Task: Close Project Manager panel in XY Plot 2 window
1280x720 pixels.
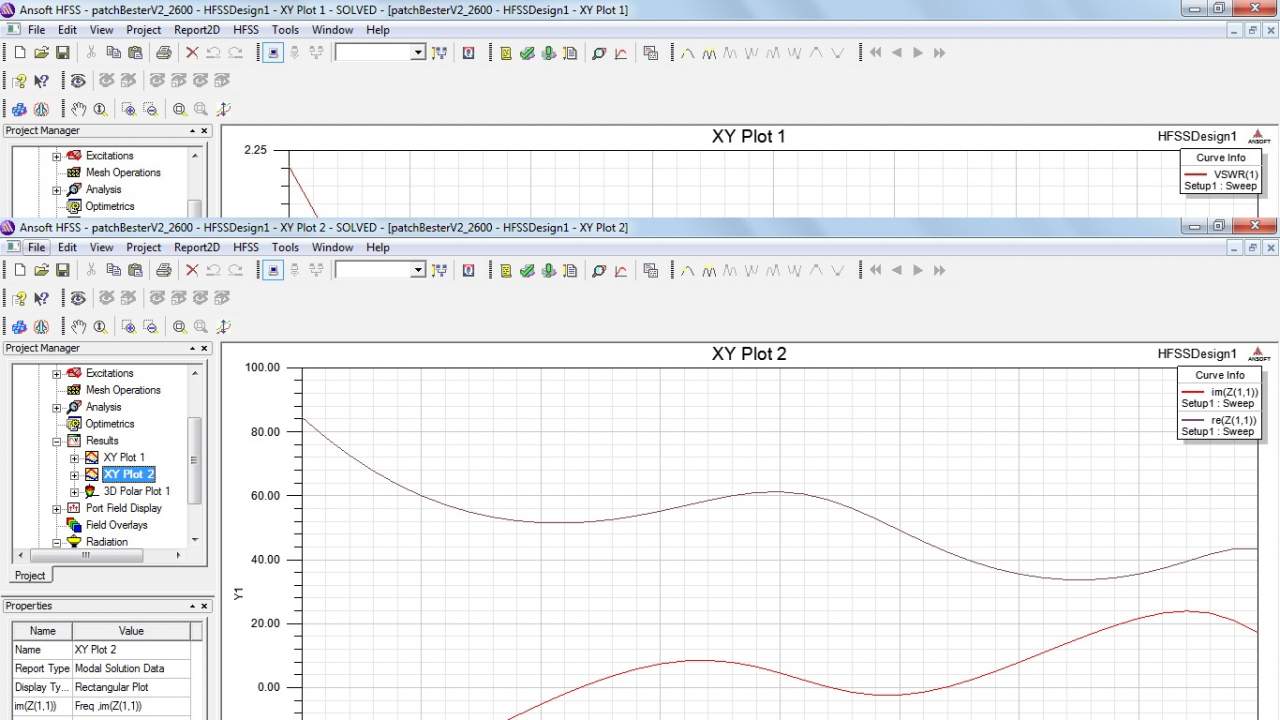Action: tap(205, 348)
